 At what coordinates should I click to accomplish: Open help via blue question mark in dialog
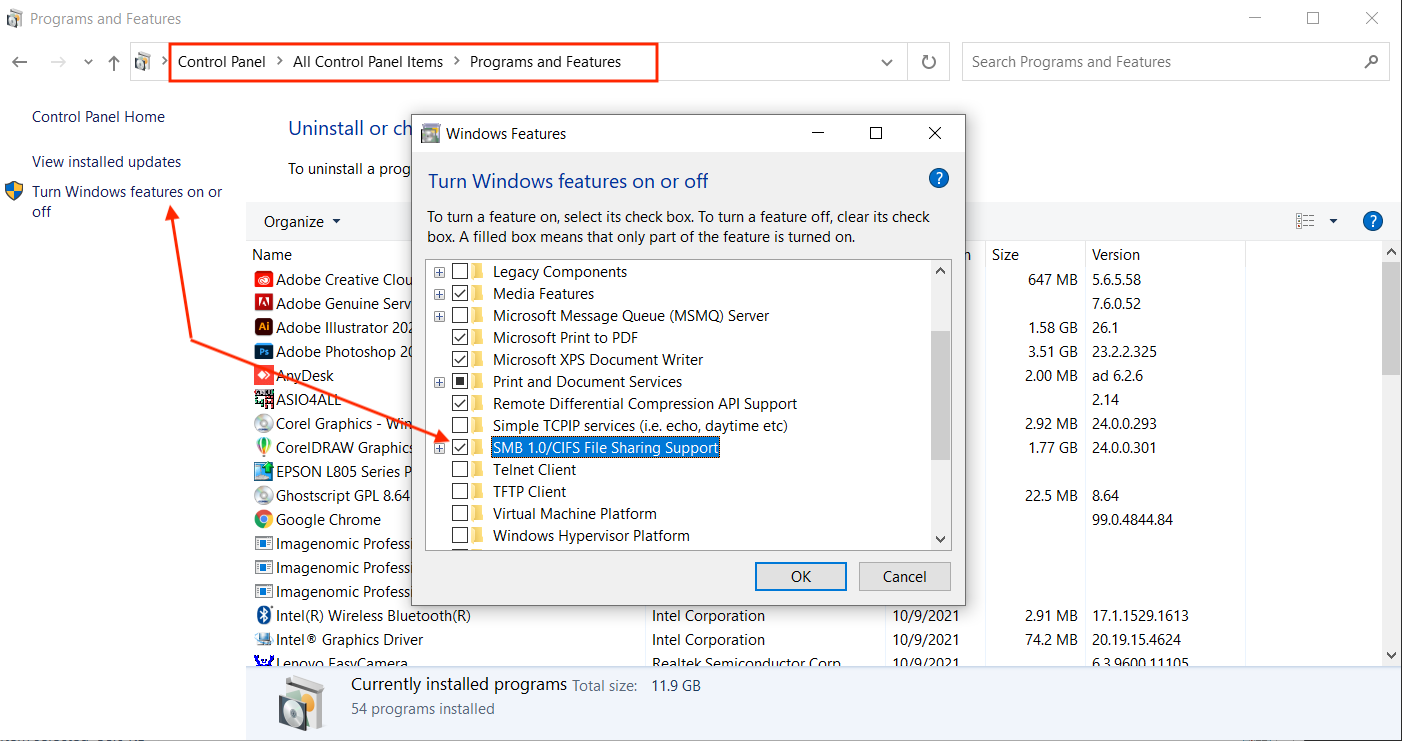(938, 179)
